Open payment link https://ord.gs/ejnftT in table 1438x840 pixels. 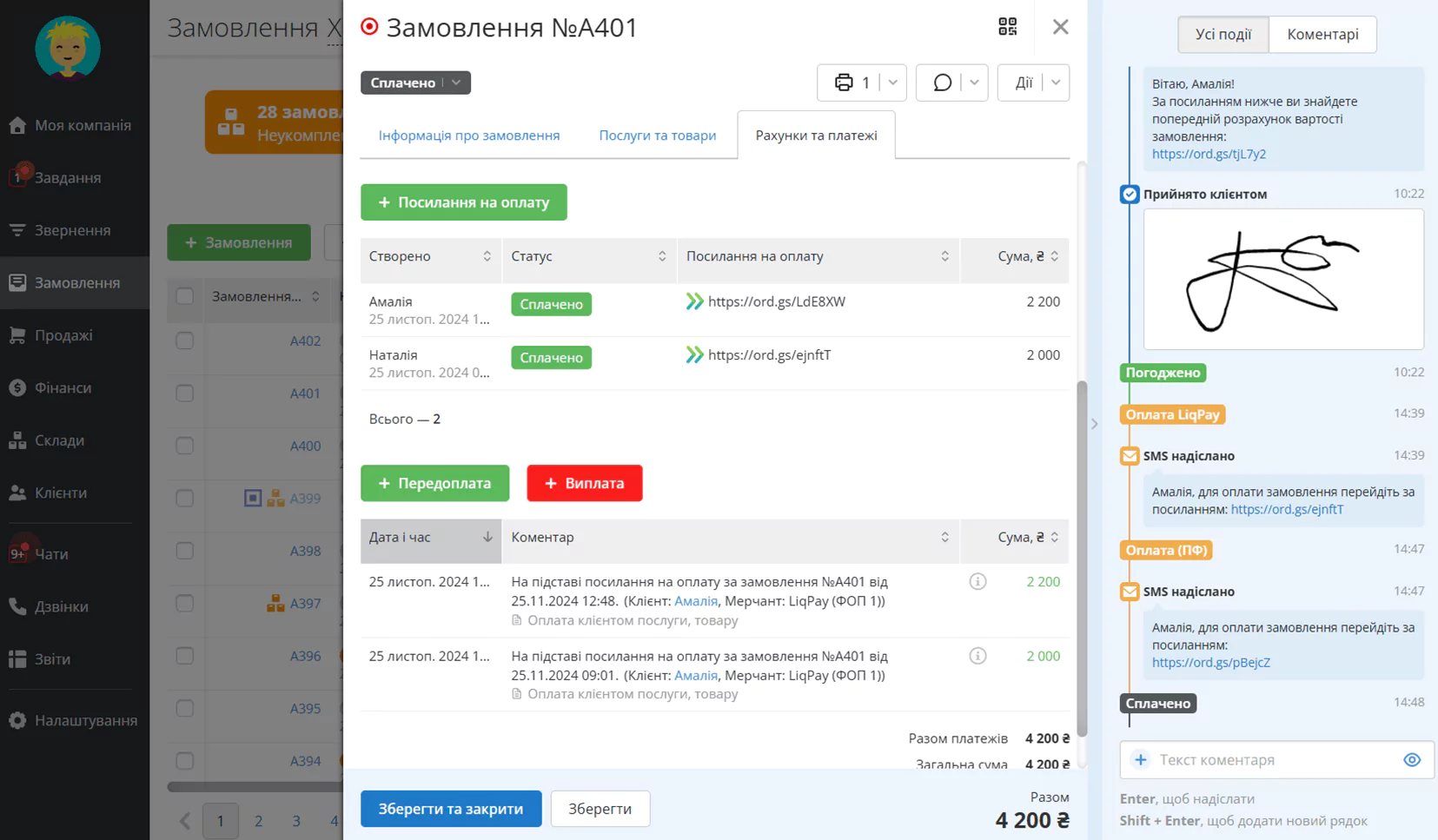[x=770, y=354]
